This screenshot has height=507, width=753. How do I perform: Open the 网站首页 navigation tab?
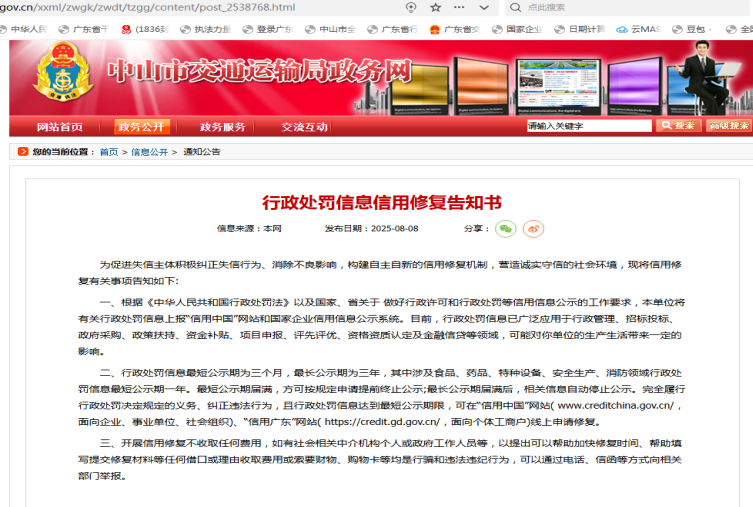60,127
